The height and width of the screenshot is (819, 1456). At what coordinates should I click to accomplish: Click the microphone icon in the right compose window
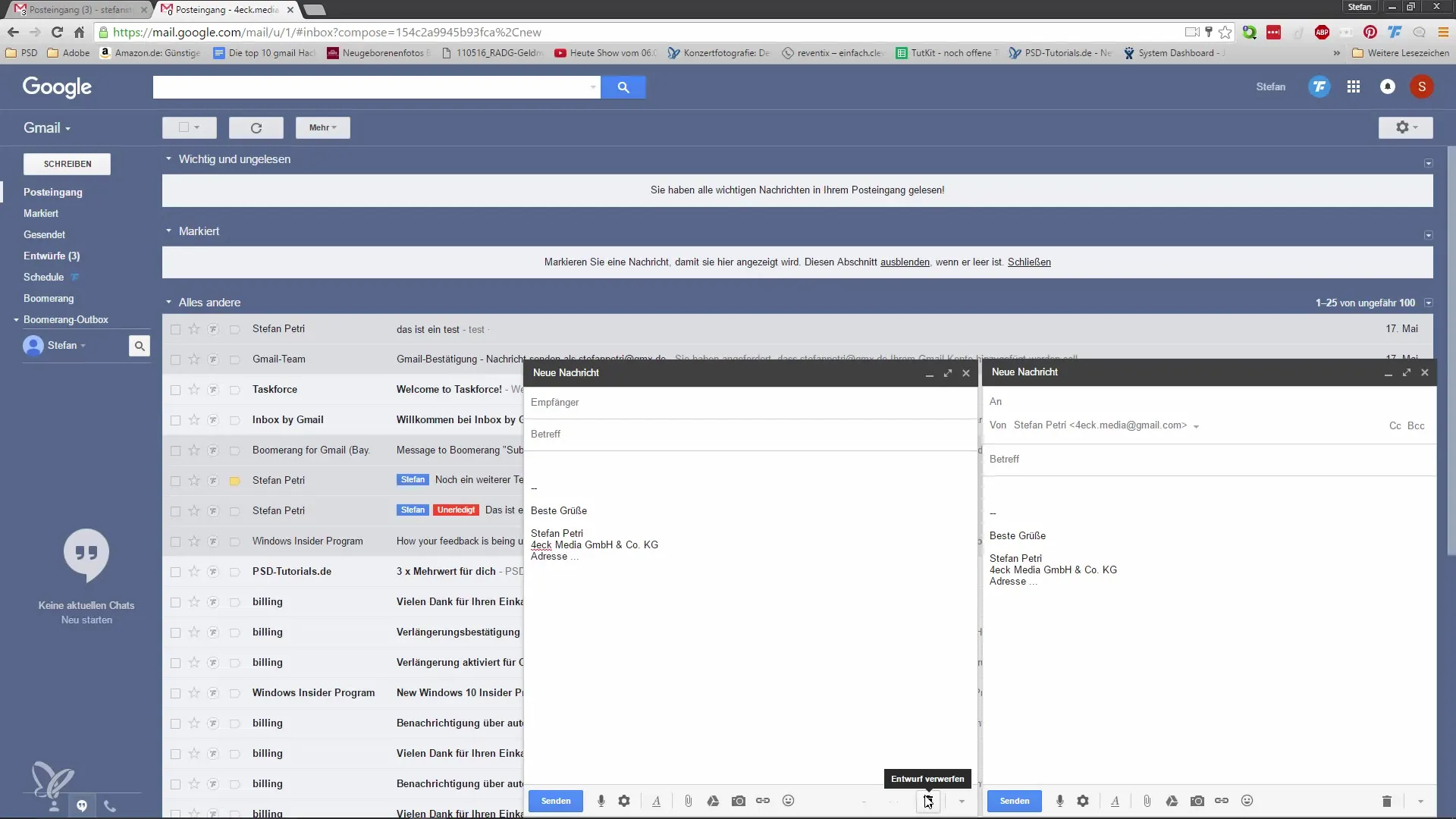click(x=1059, y=801)
